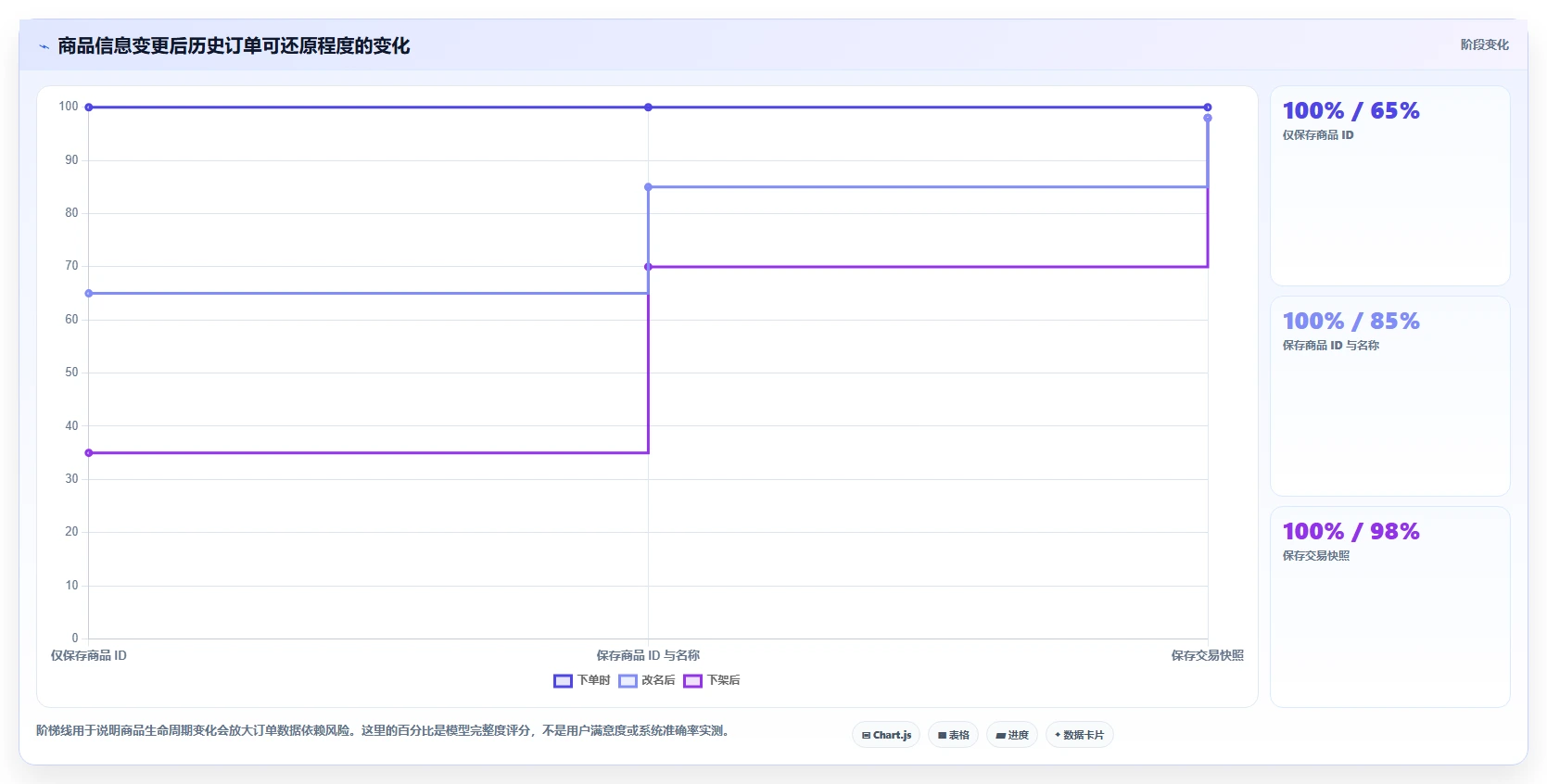The height and width of the screenshot is (784, 1547).
Task: Click the 下架后 legend label
Action: pyautogui.click(x=723, y=680)
